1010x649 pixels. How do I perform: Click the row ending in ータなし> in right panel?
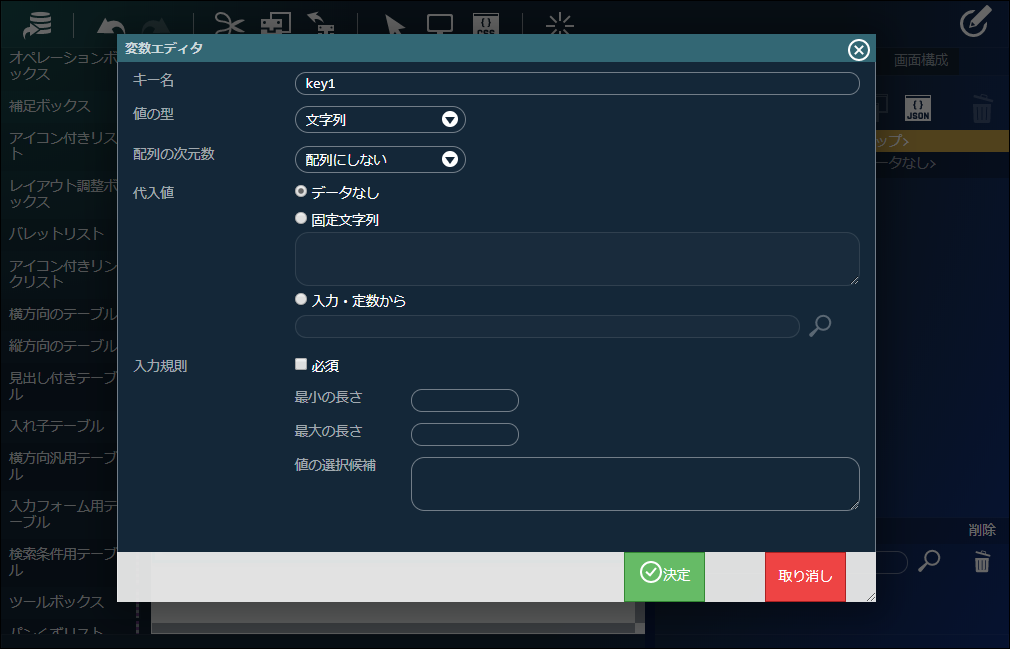tap(942, 163)
